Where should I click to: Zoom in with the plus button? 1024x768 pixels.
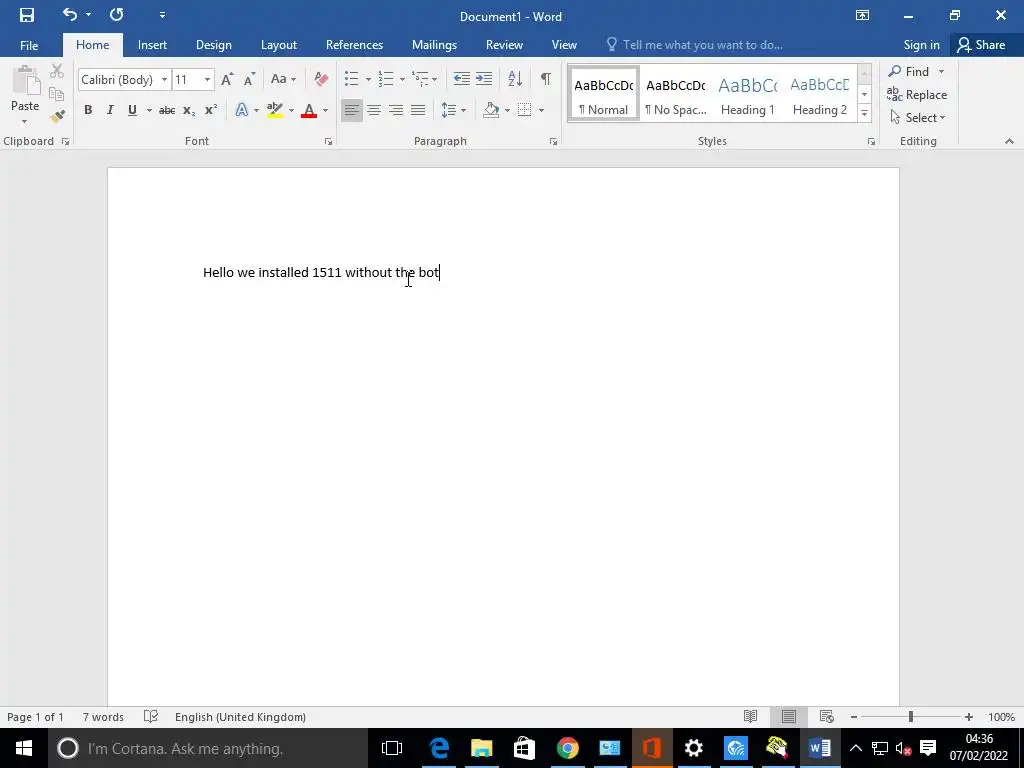(x=969, y=717)
